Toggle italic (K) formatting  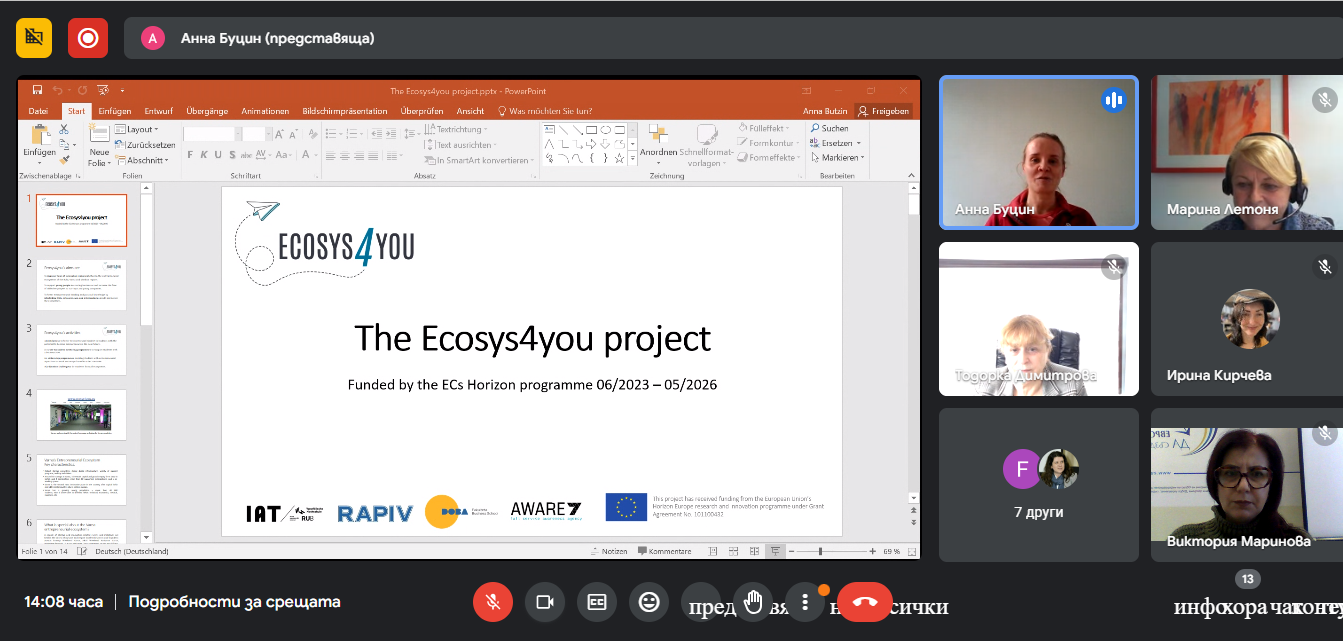204,155
